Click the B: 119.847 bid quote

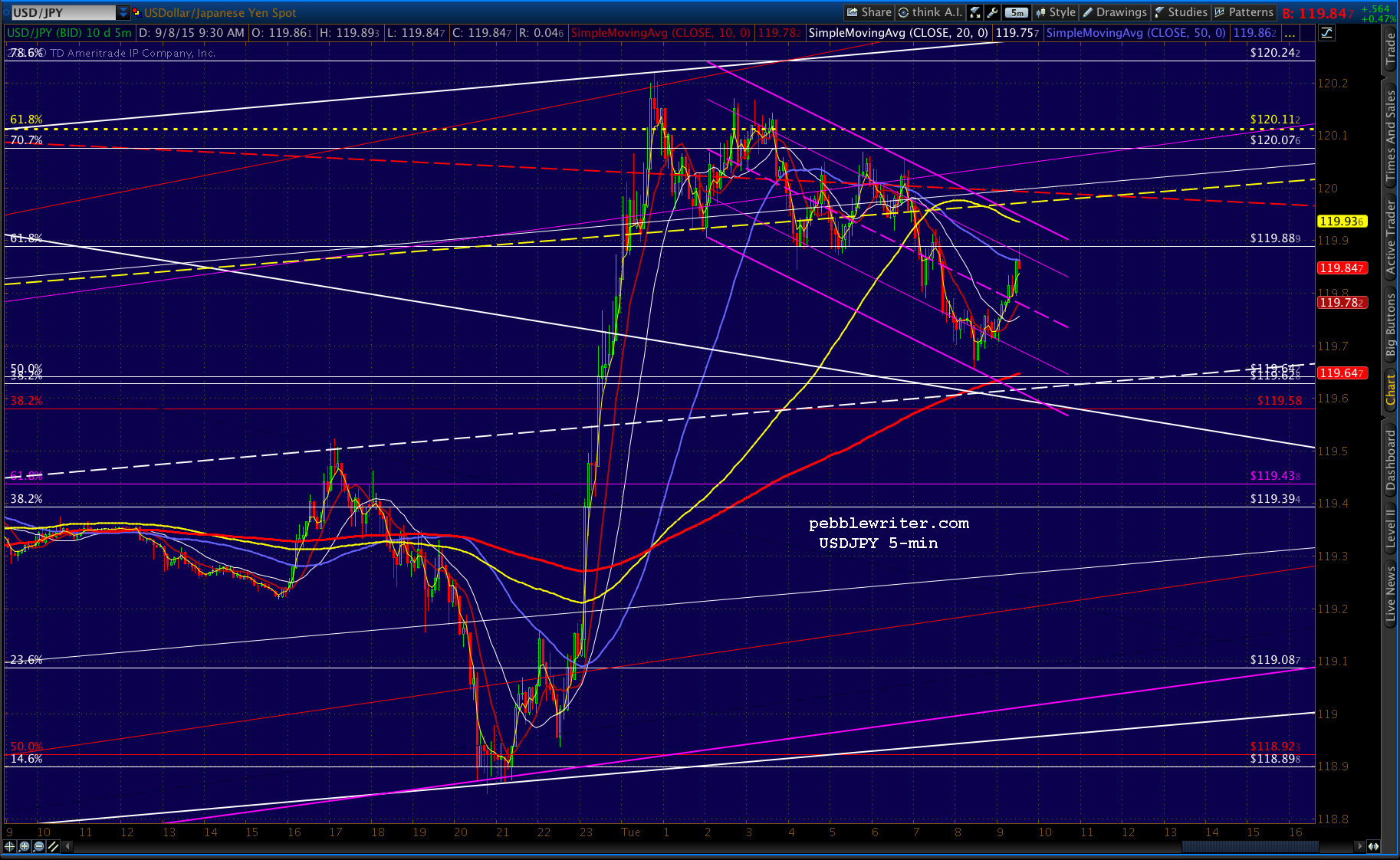coord(1319,13)
